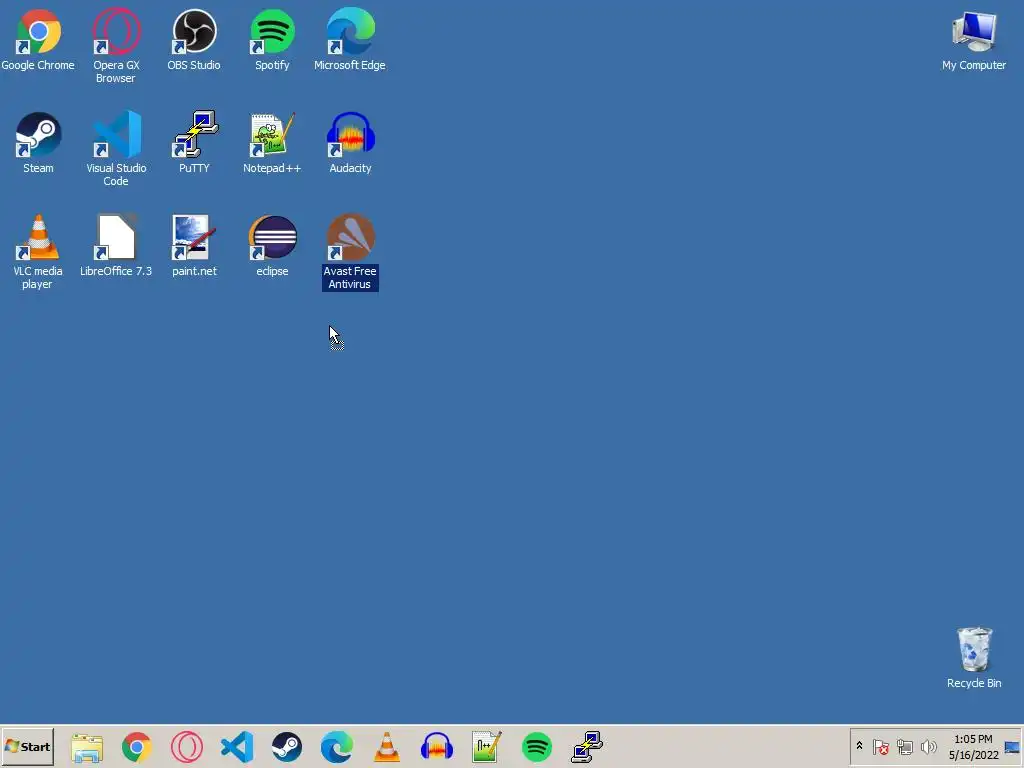Click Steam desktop shortcut
Screen dimensions: 1024x768
pos(38,142)
